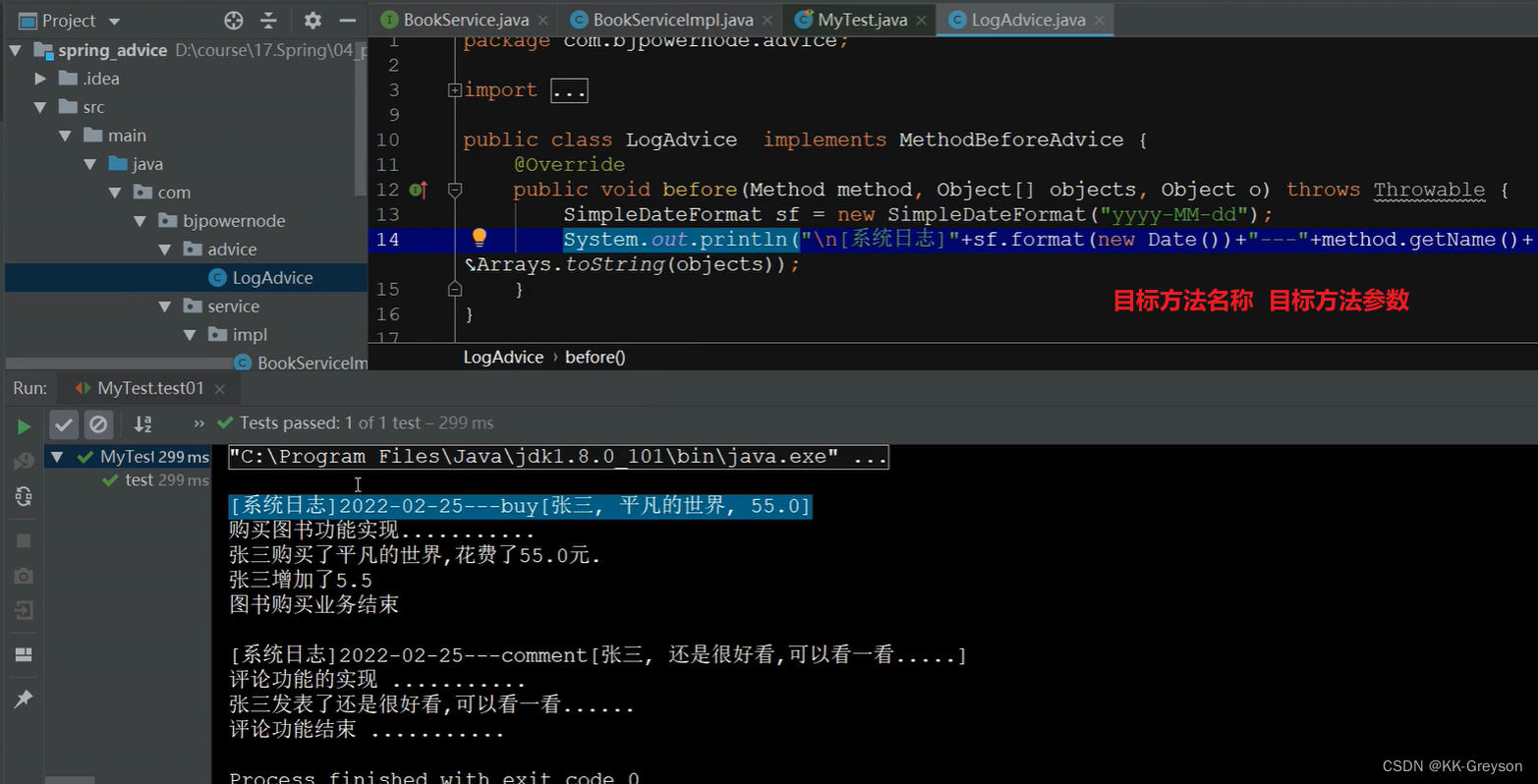Click the .idea folder icon
Screen dimensions: 1538x784
(x=68, y=79)
